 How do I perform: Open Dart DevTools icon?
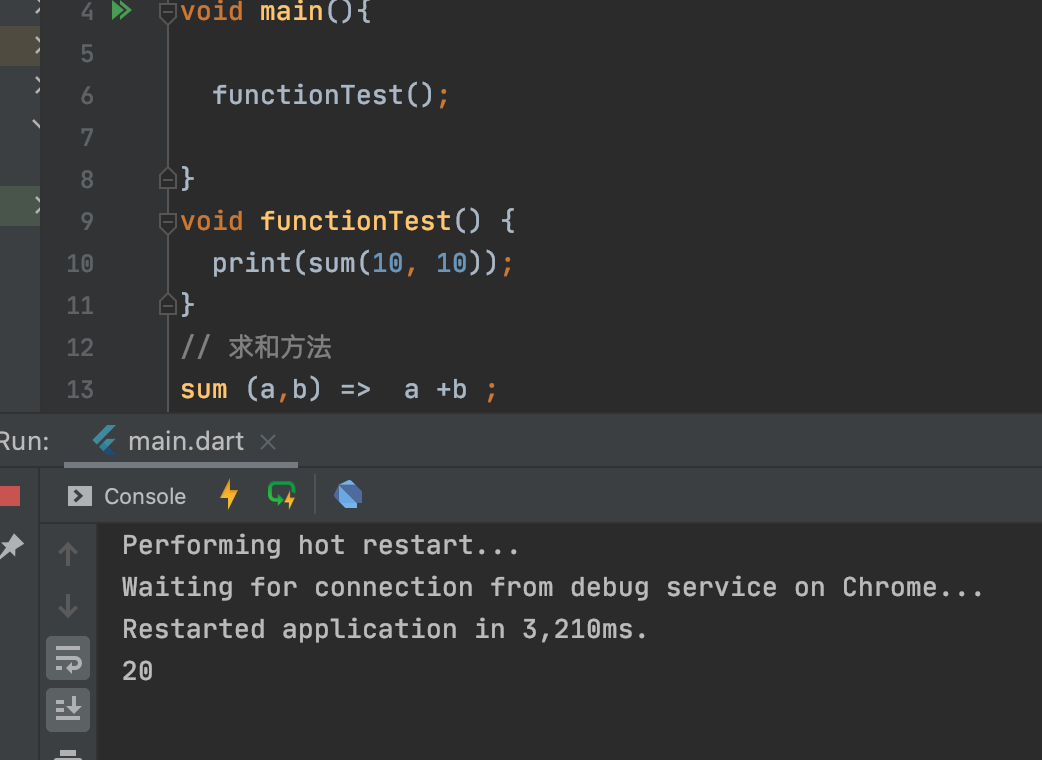coord(348,495)
